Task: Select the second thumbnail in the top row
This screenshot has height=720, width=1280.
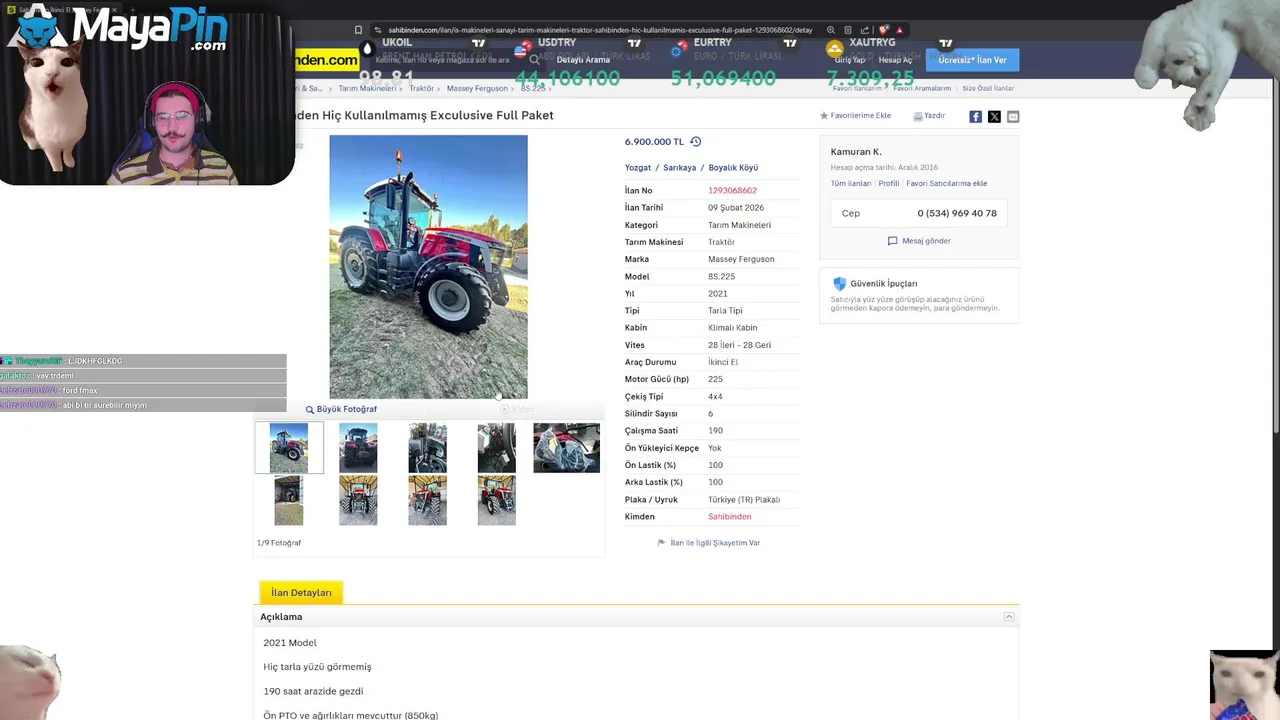Action: (358, 447)
